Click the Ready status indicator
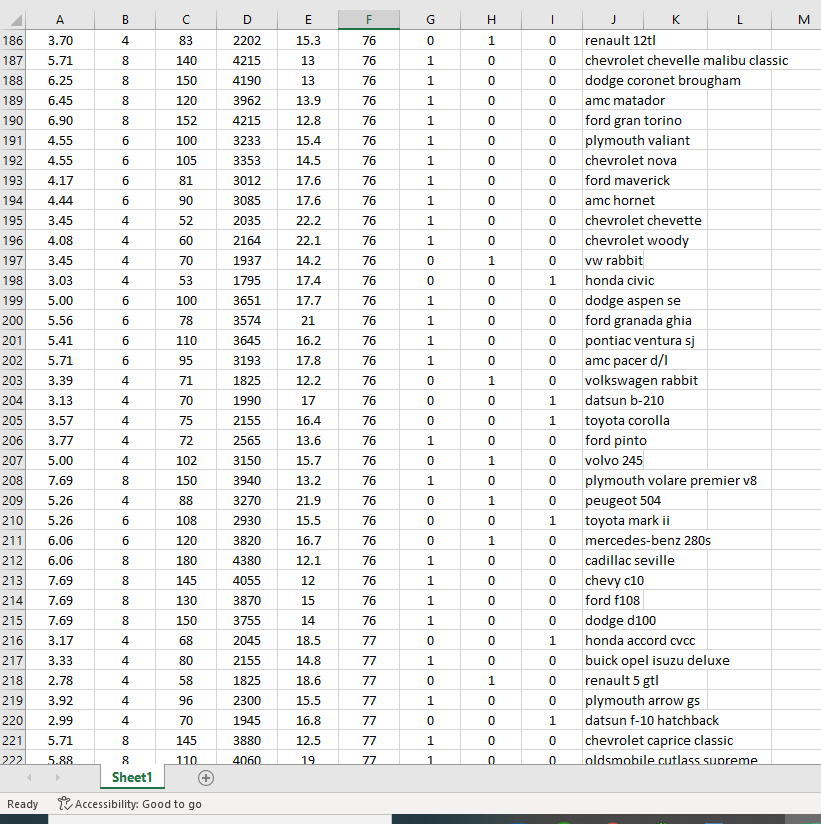This screenshot has width=821, height=824. click(22, 803)
